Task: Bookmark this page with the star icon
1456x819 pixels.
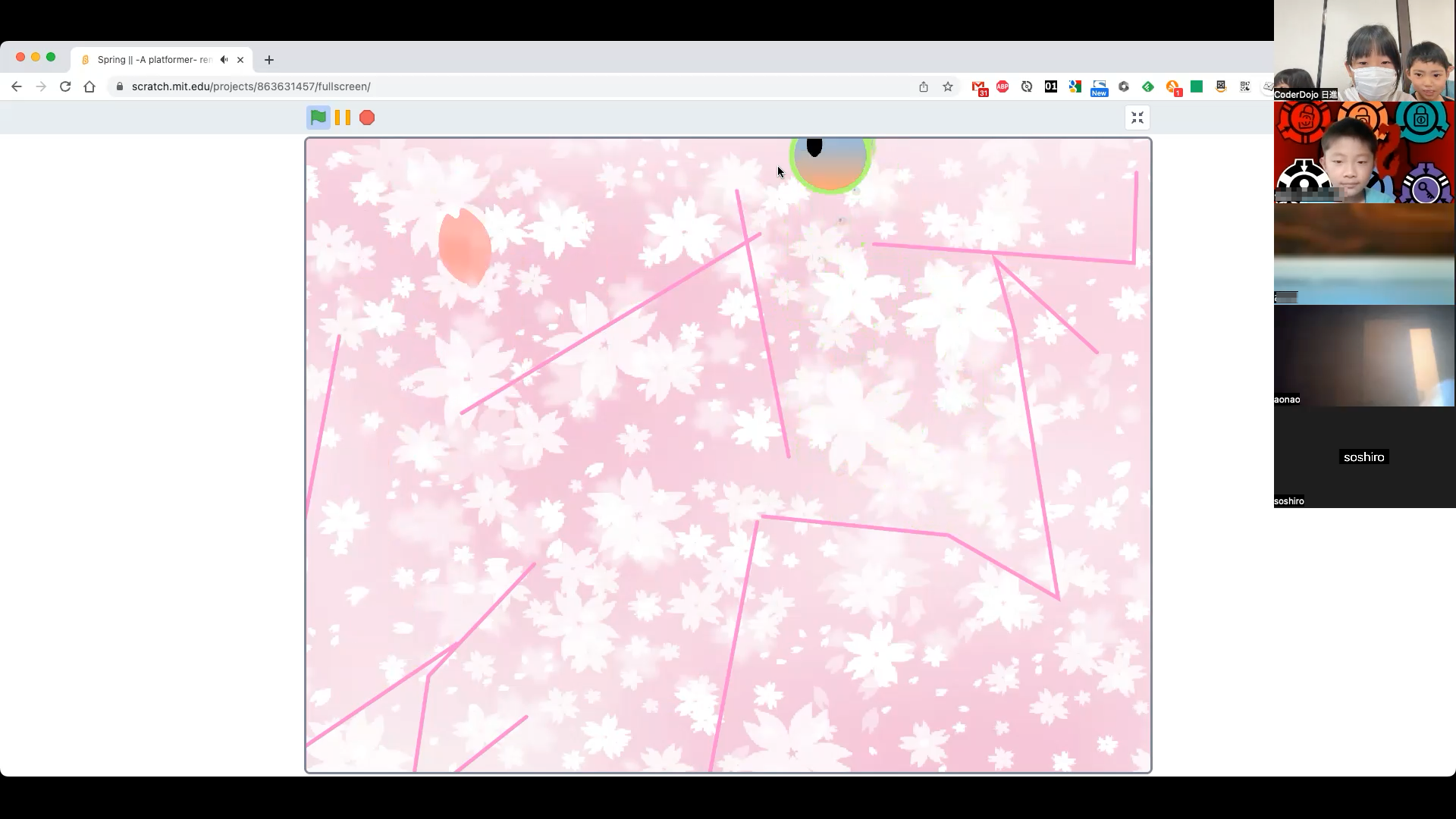Action: pos(948,86)
